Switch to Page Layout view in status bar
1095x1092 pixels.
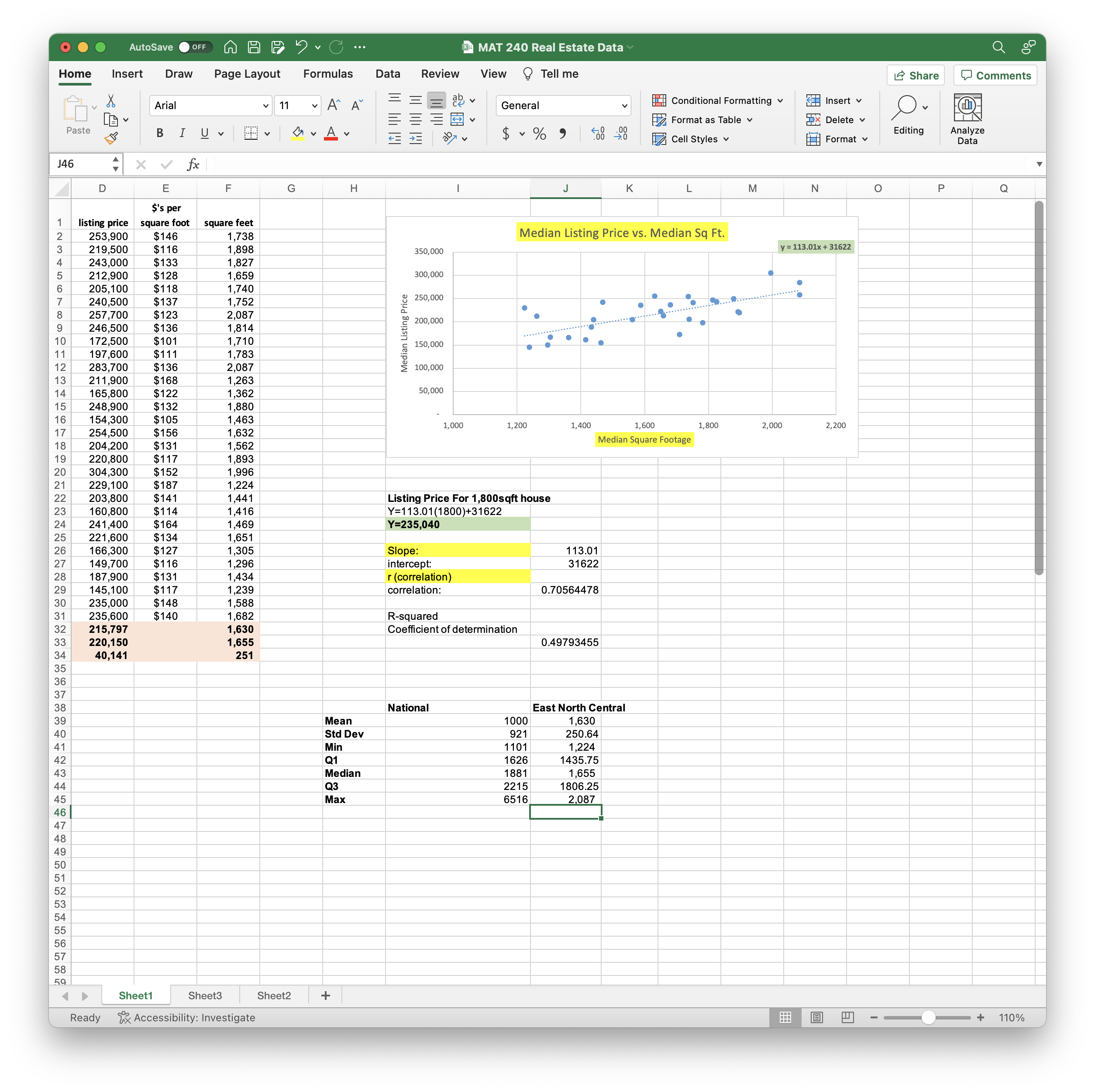[x=816, y=1017]
